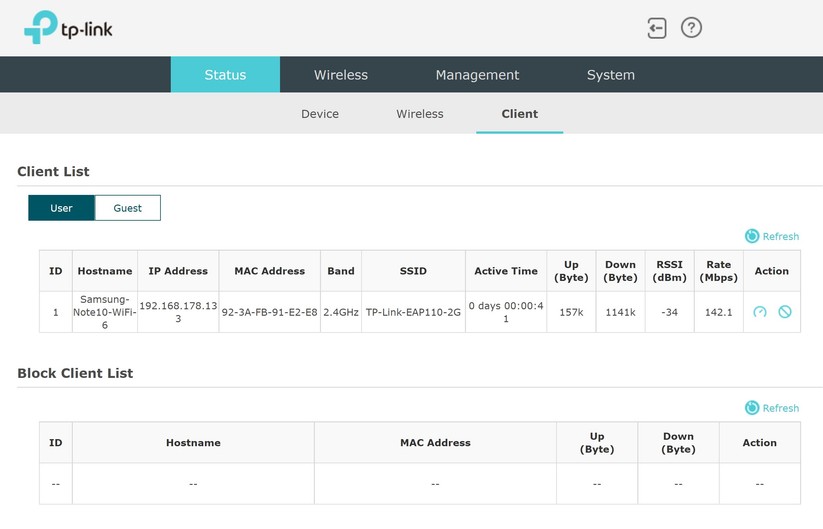Click the tp-link logo

[68, 27]
